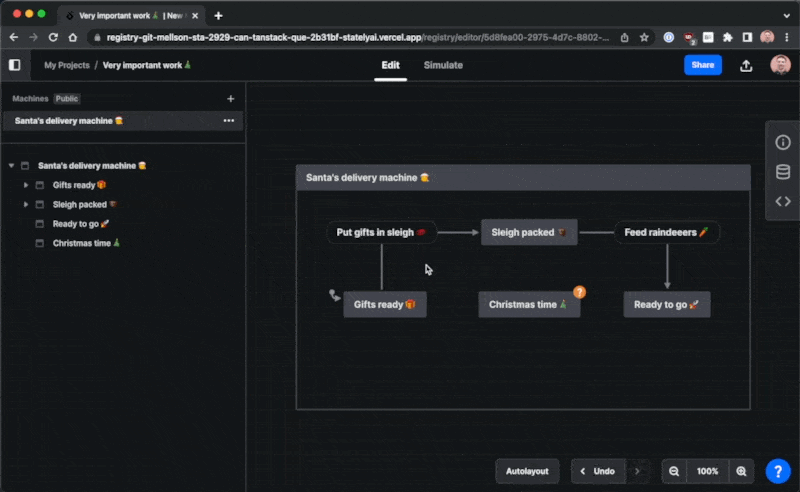The width and height of the screenshot is (800, 492).
Task: Click the zoom in magnifier
Action: point(741,471)
